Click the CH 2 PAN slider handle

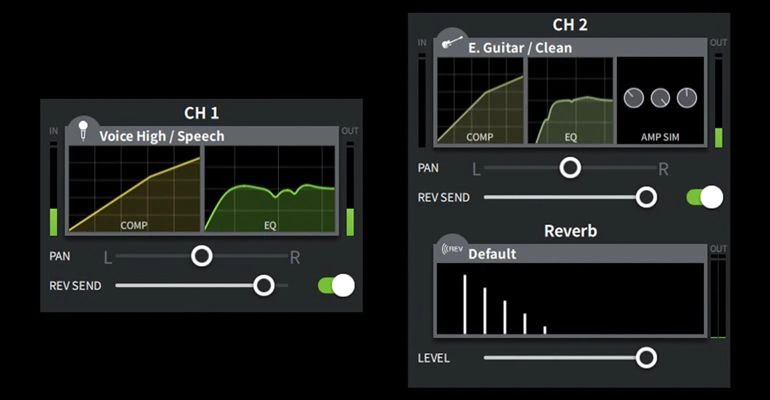tap(570, 168)
